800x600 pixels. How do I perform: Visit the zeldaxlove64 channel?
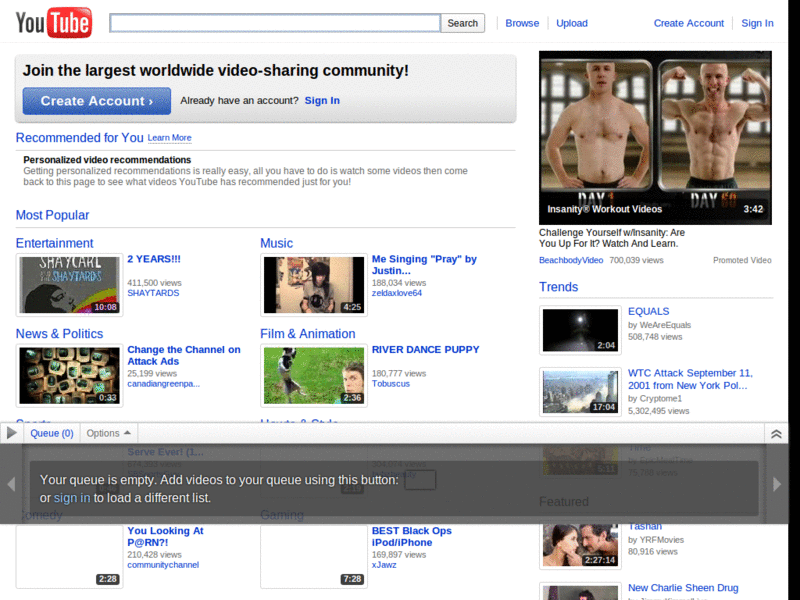tap(397, 293)
